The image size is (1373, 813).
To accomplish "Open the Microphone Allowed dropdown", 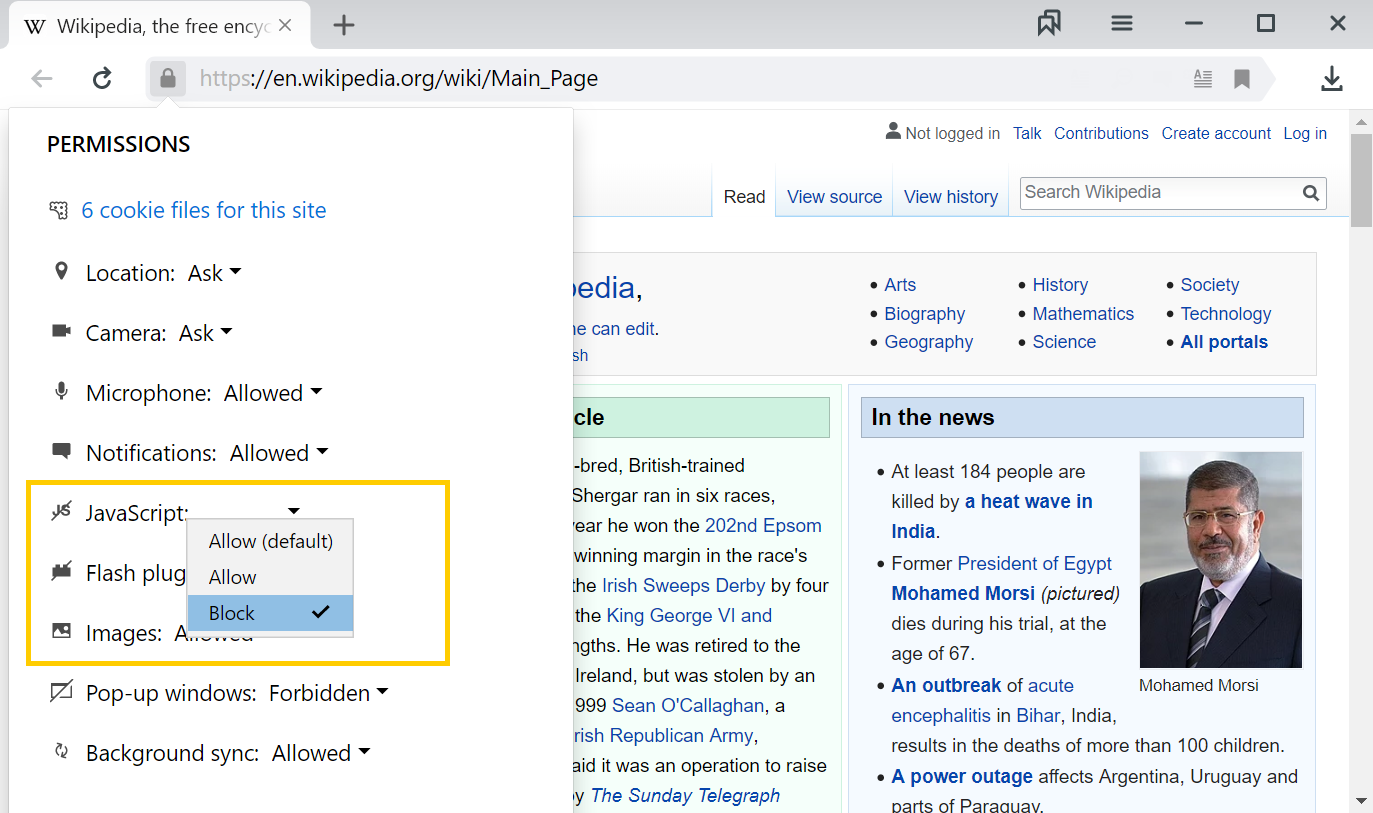I will (273, 393).
